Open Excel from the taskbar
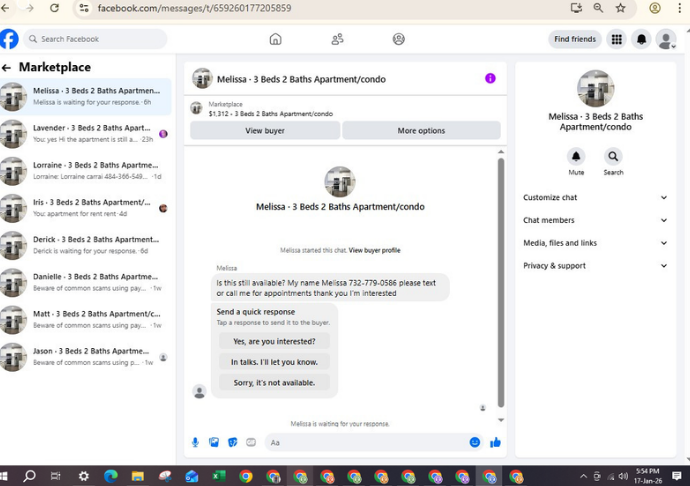The width and height of the screenshot is (690, 486). pos(219,476)
